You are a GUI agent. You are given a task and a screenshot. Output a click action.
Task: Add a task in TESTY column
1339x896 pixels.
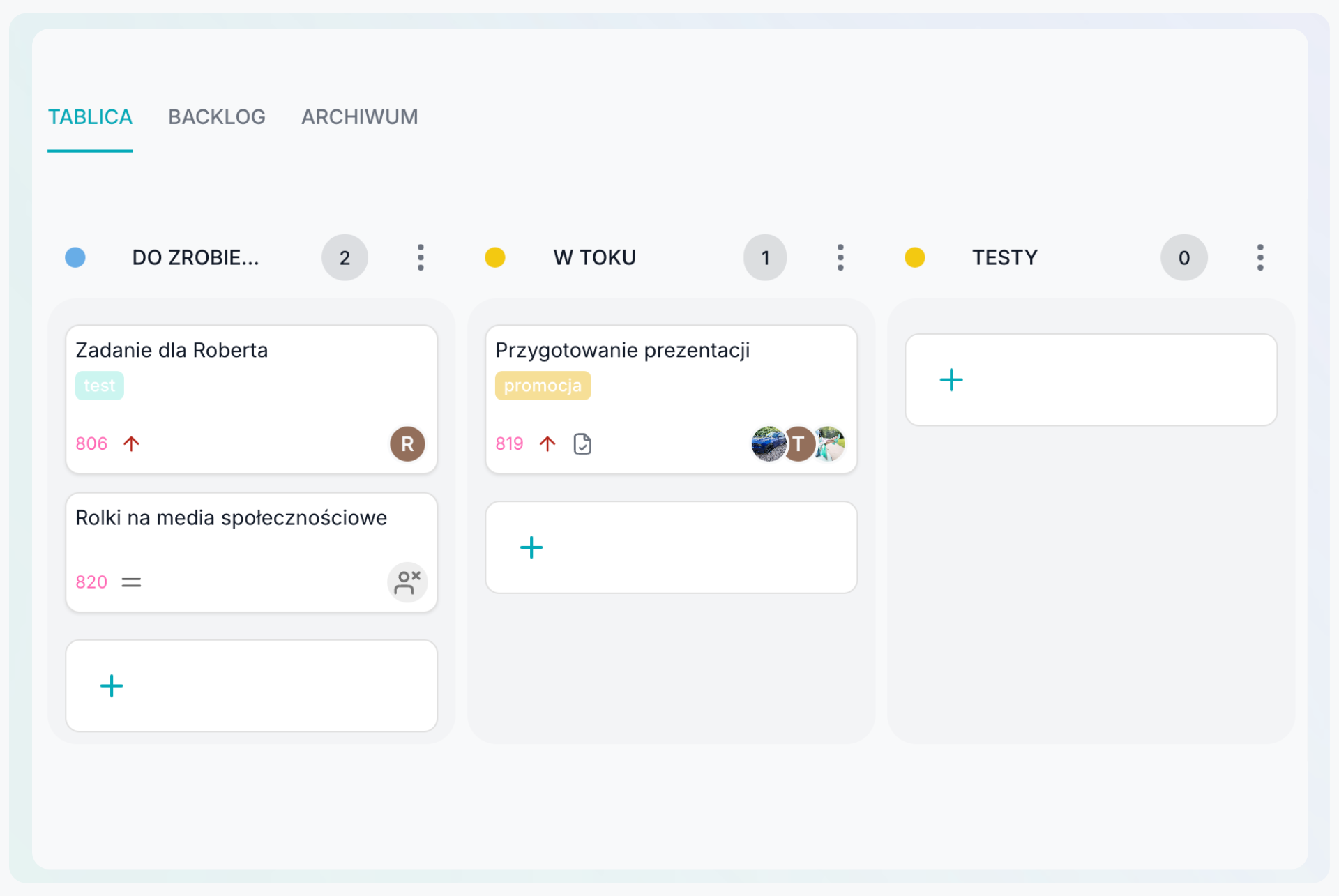951,380
